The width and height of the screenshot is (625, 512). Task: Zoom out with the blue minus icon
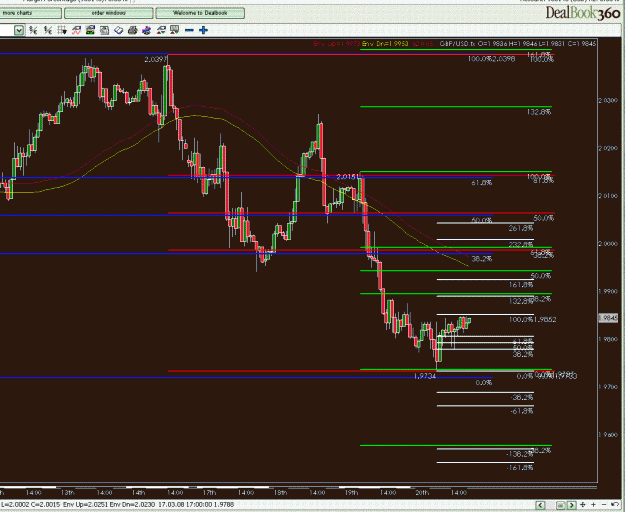pos(189,30)
